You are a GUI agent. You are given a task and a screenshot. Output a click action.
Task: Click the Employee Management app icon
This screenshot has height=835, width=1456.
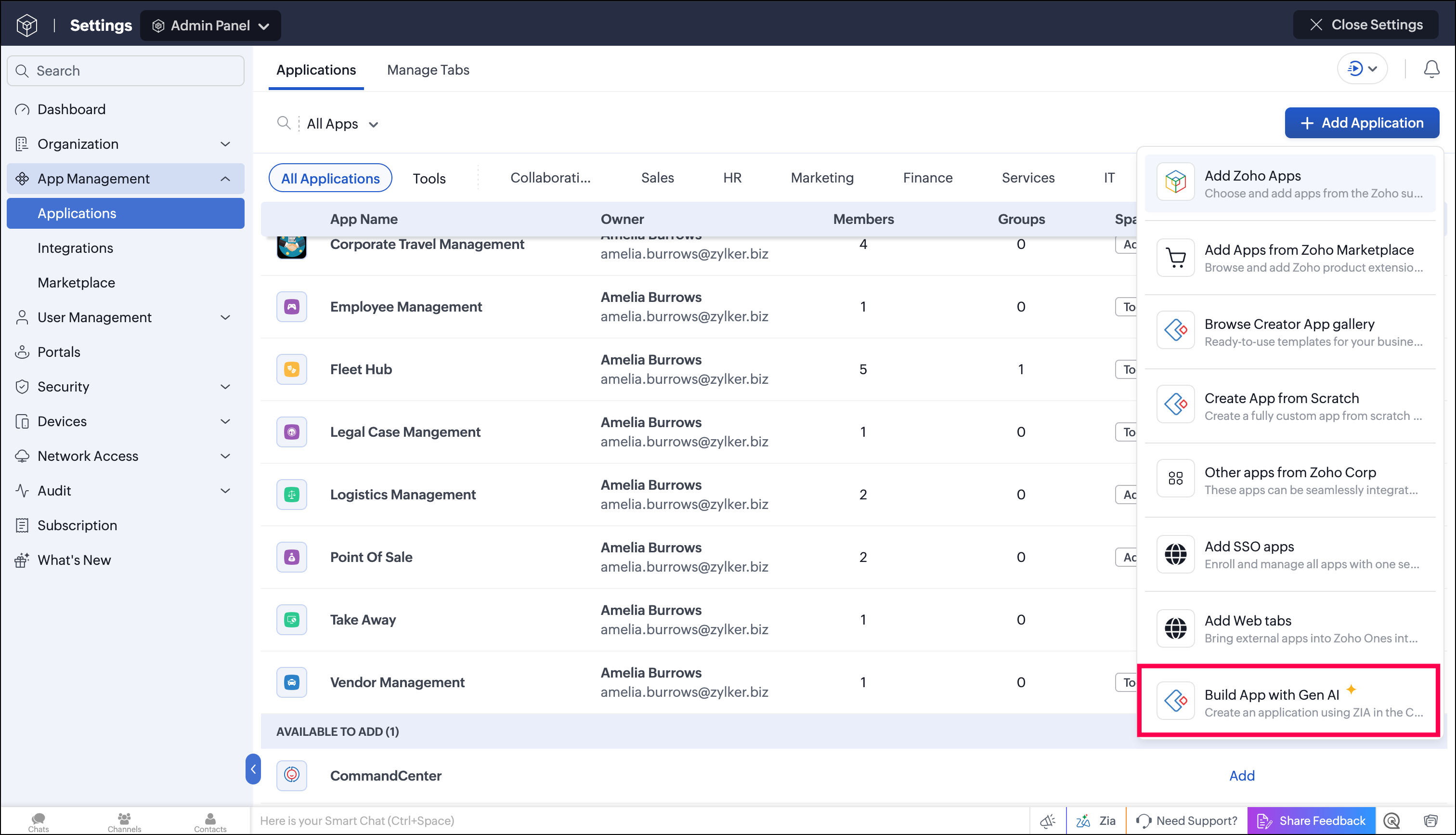tap(292, 307)
